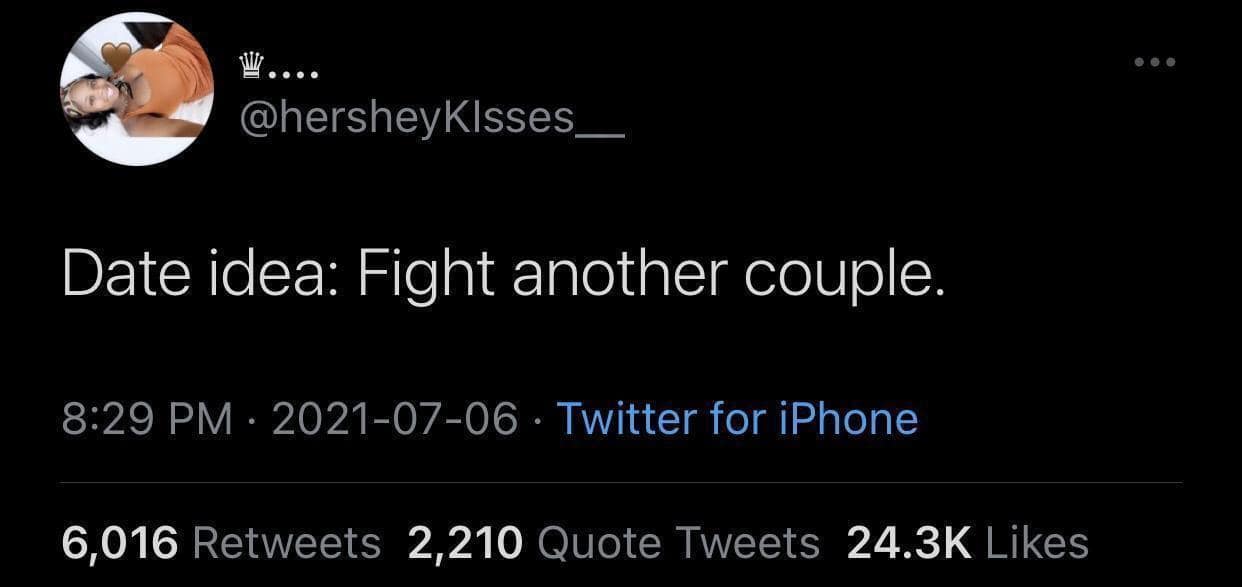Click the 6,016 retweet count number
The width and height of the screenshot is (1242, 587).
click(x=120, y=543)
